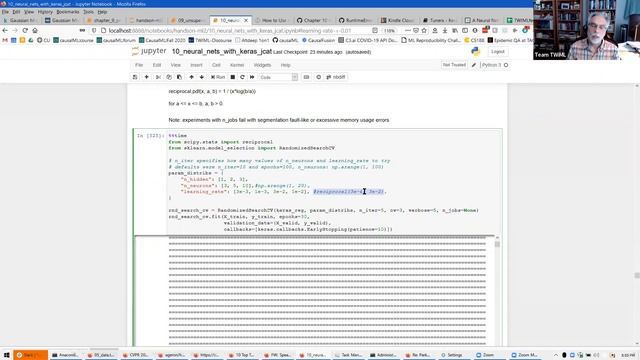Restart kernel and rerun all with fast-forward icon
The width and height of the screenshot is (640, 360).
(x=252, y=77)
